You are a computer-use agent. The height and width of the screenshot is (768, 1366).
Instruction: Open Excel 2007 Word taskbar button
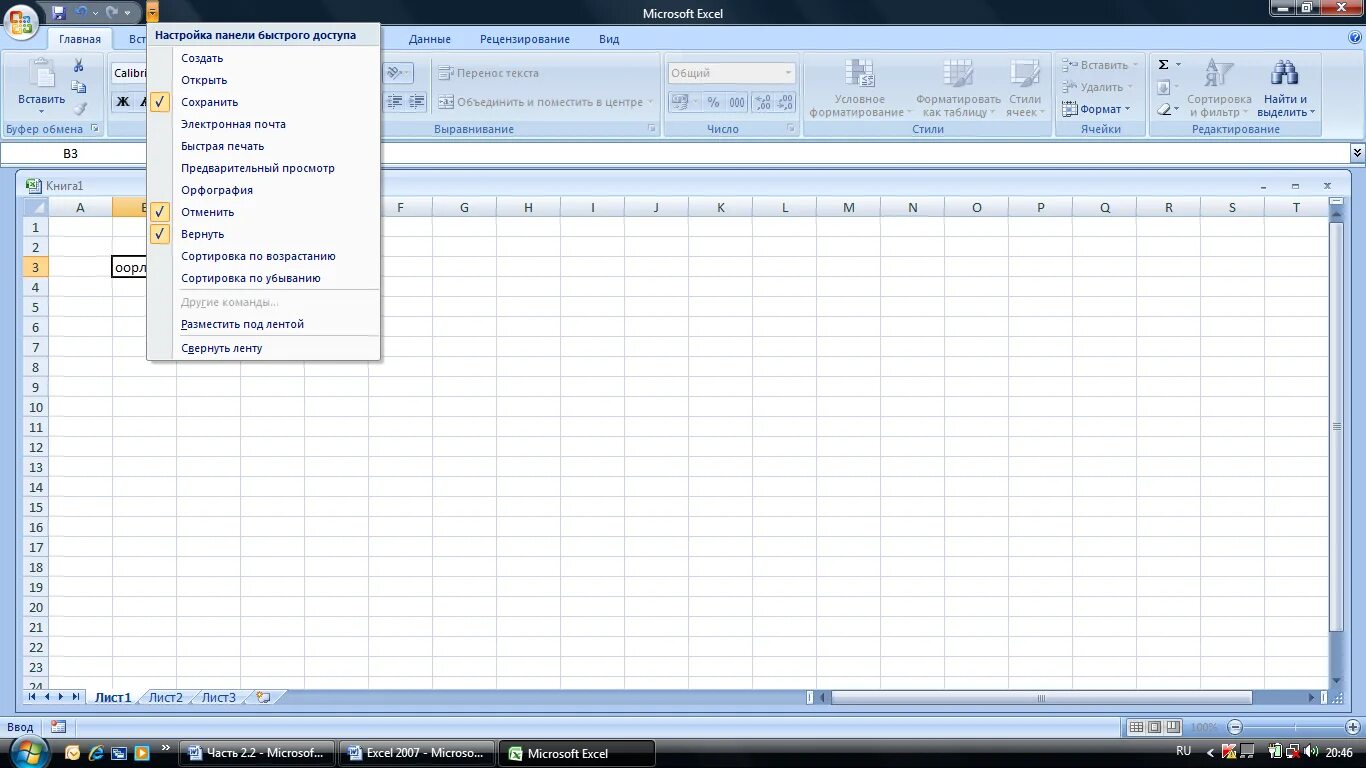pyautogui.click(x=417, y=753)
